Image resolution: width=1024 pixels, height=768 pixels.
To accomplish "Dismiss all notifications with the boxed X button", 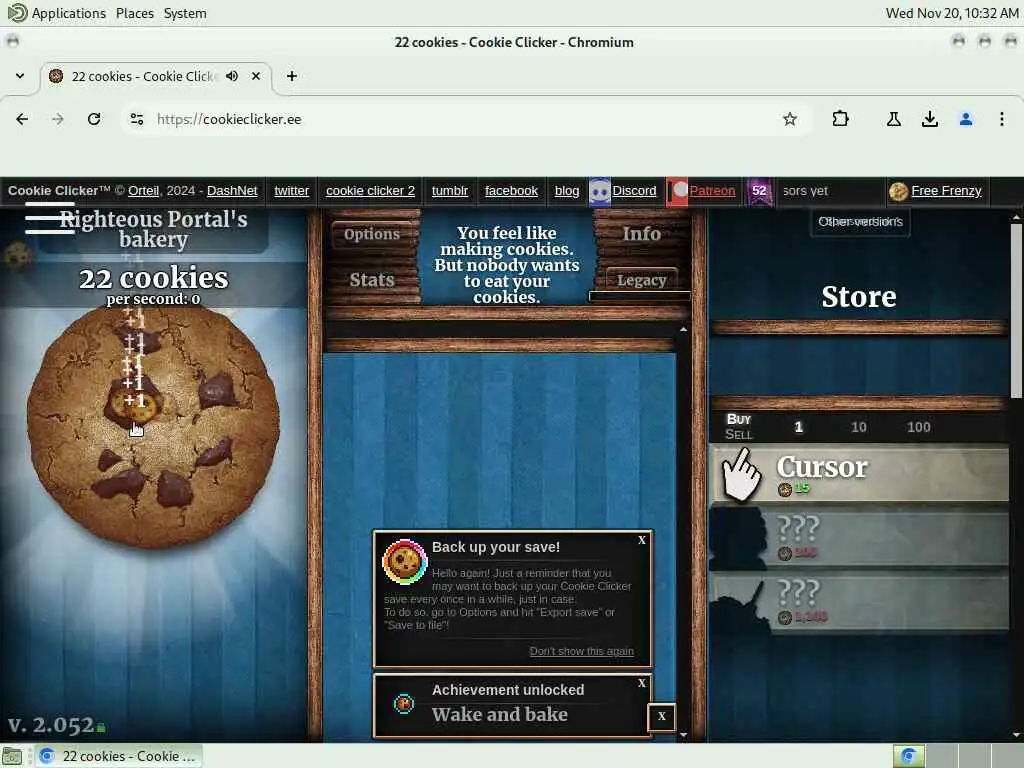I will pyautogui.click(x=662, y=716).
